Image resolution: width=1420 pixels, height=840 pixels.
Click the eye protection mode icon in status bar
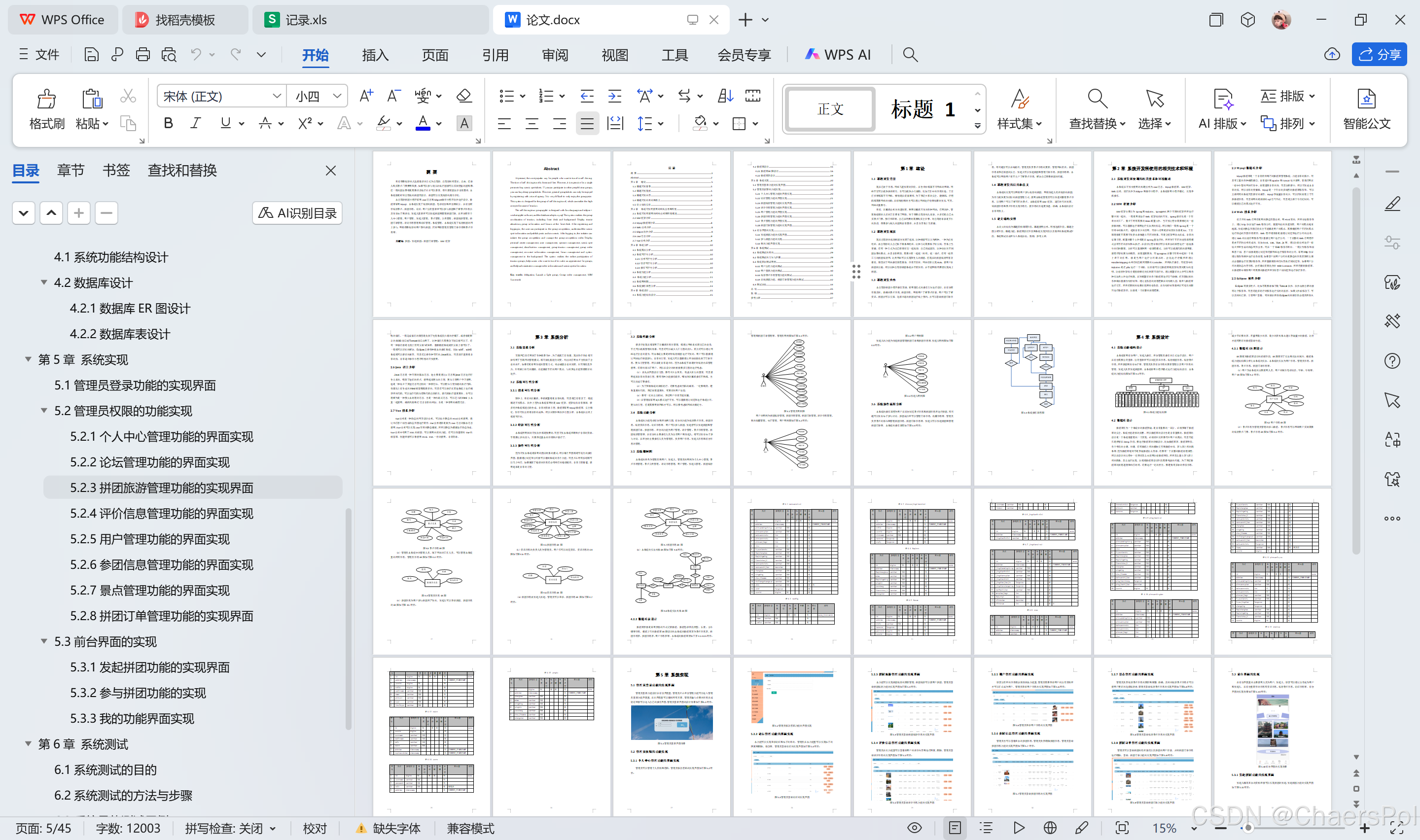click(x=914, y=828)
